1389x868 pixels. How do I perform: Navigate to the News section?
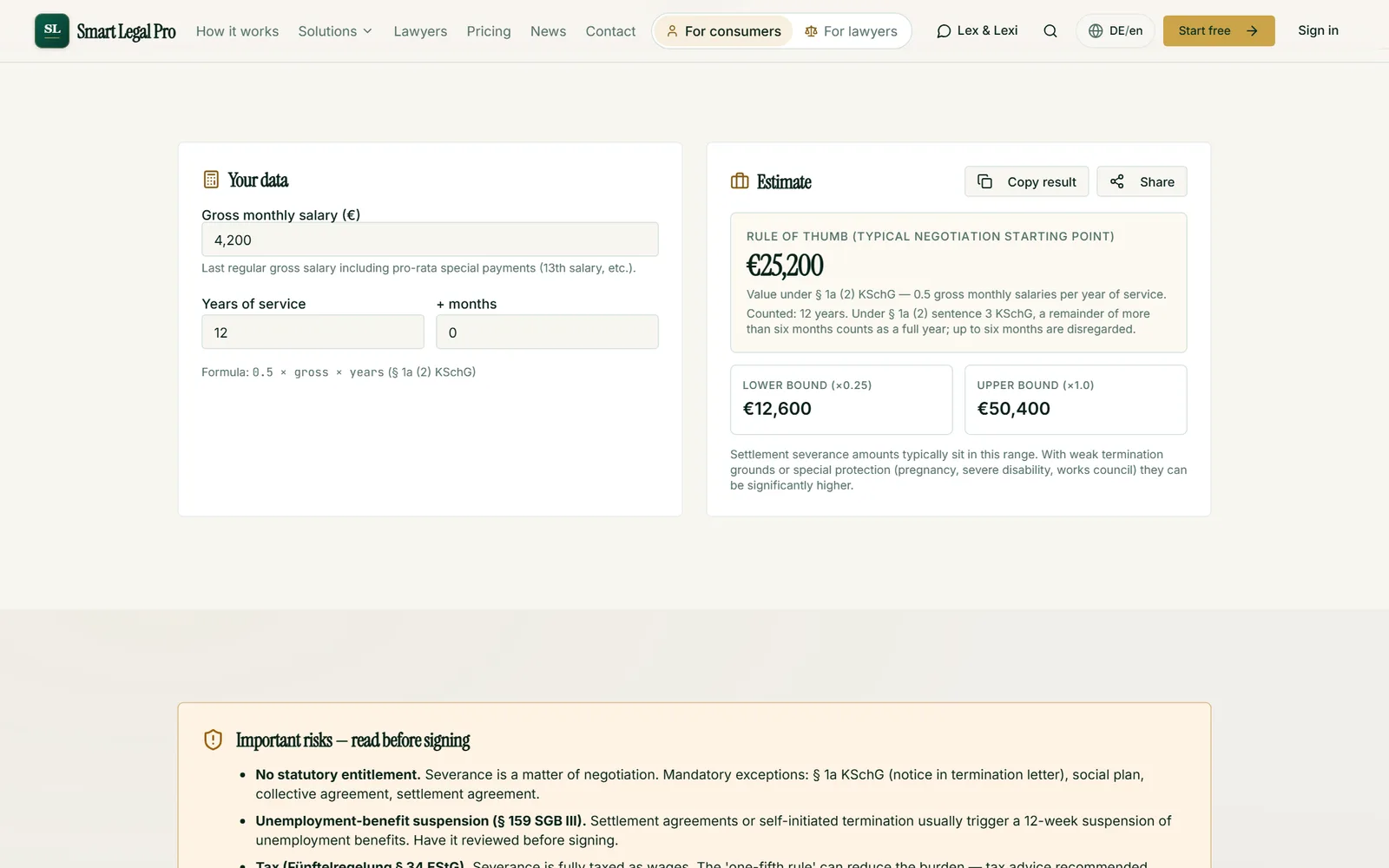click(548, 31)
